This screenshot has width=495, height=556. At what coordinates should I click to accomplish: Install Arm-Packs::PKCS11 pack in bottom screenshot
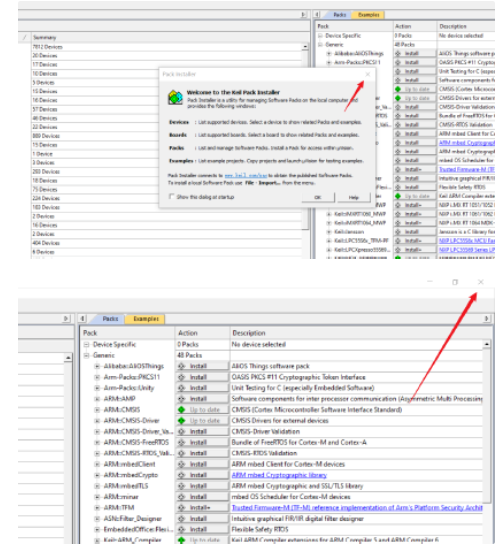(202, 377)
